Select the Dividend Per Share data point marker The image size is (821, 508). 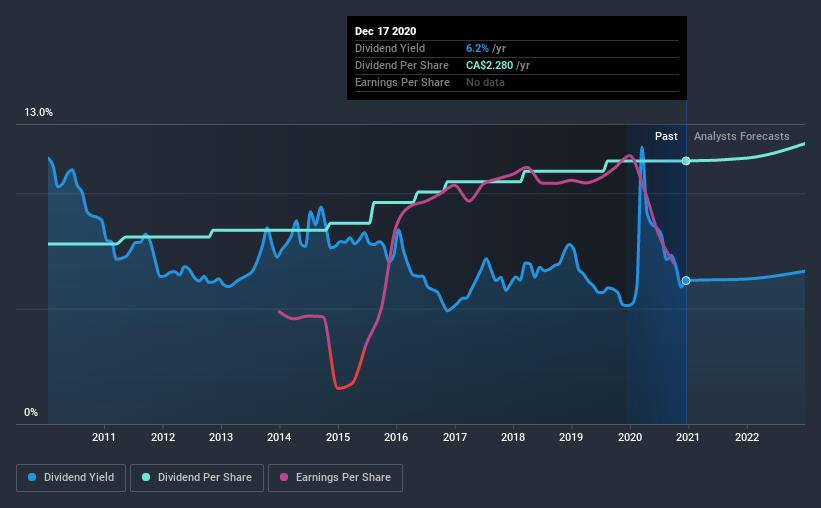tap(686, 161)
